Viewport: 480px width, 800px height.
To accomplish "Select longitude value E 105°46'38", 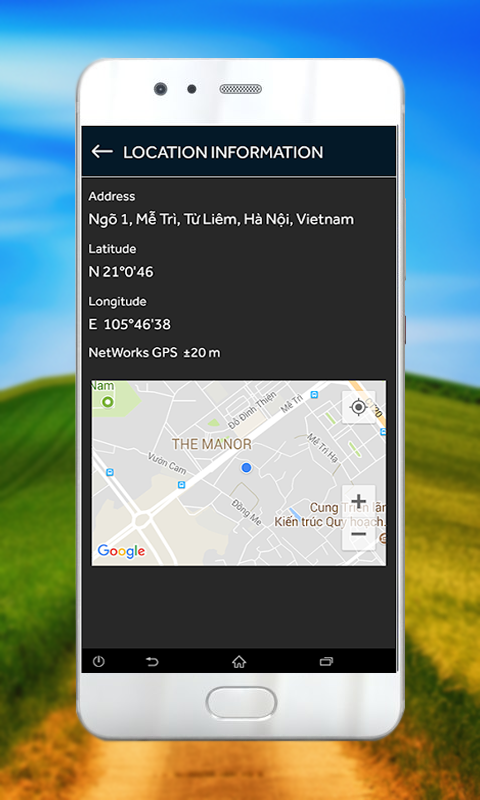I will [x=130, y=324].
